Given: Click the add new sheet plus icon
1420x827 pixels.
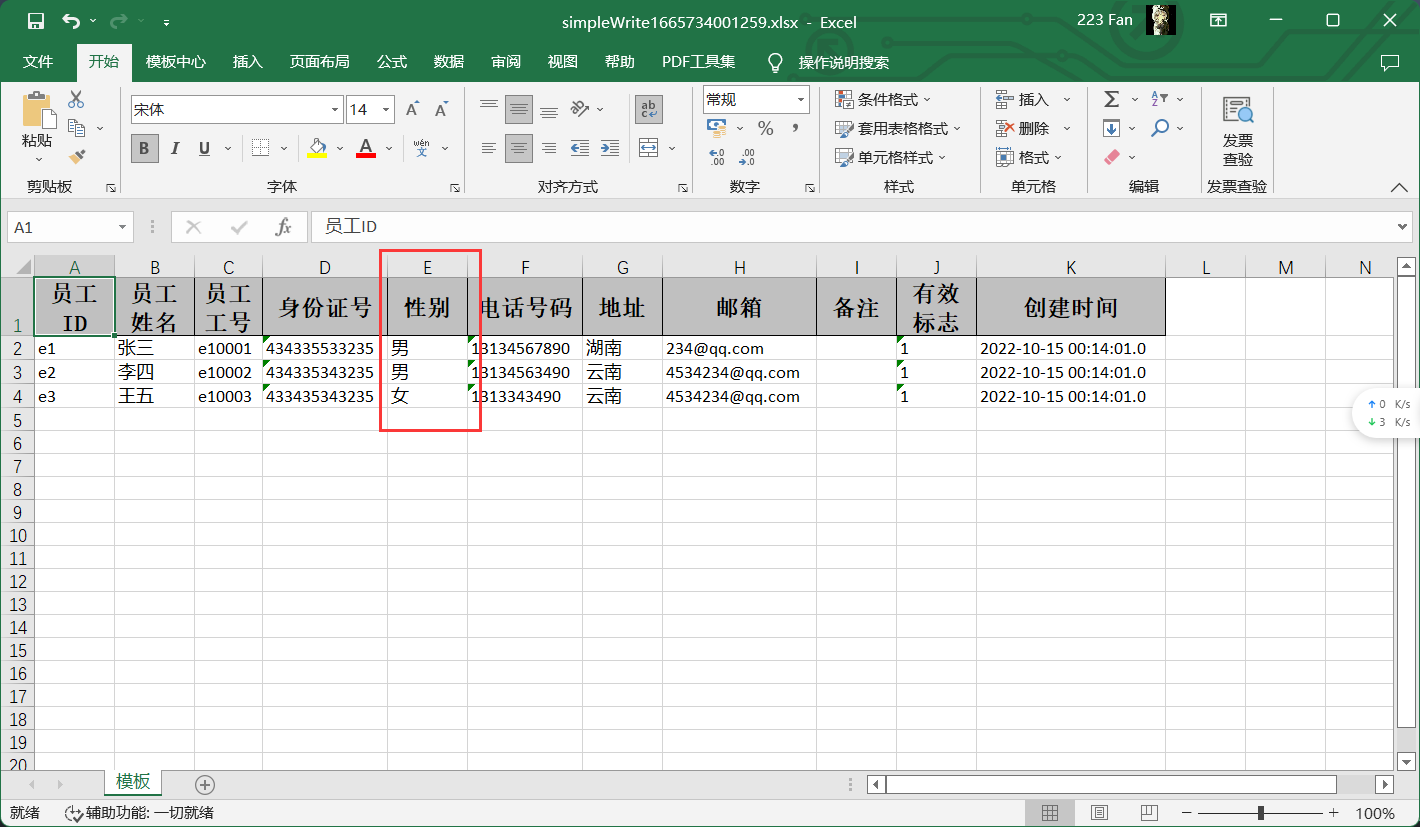Looking at the screenshot, I should pos(205,785).
